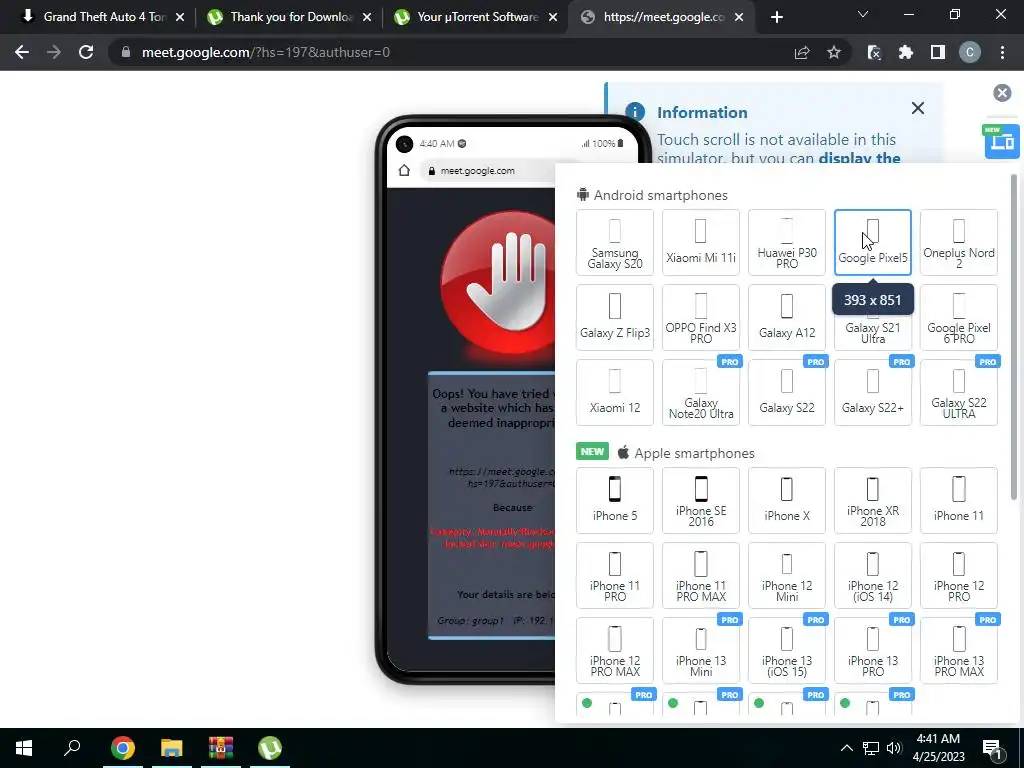The height and width of the screenshot is (768, 1024).
Task: Choose the Galaxy Z Flip3 device
Action: (x=615, y=317)
